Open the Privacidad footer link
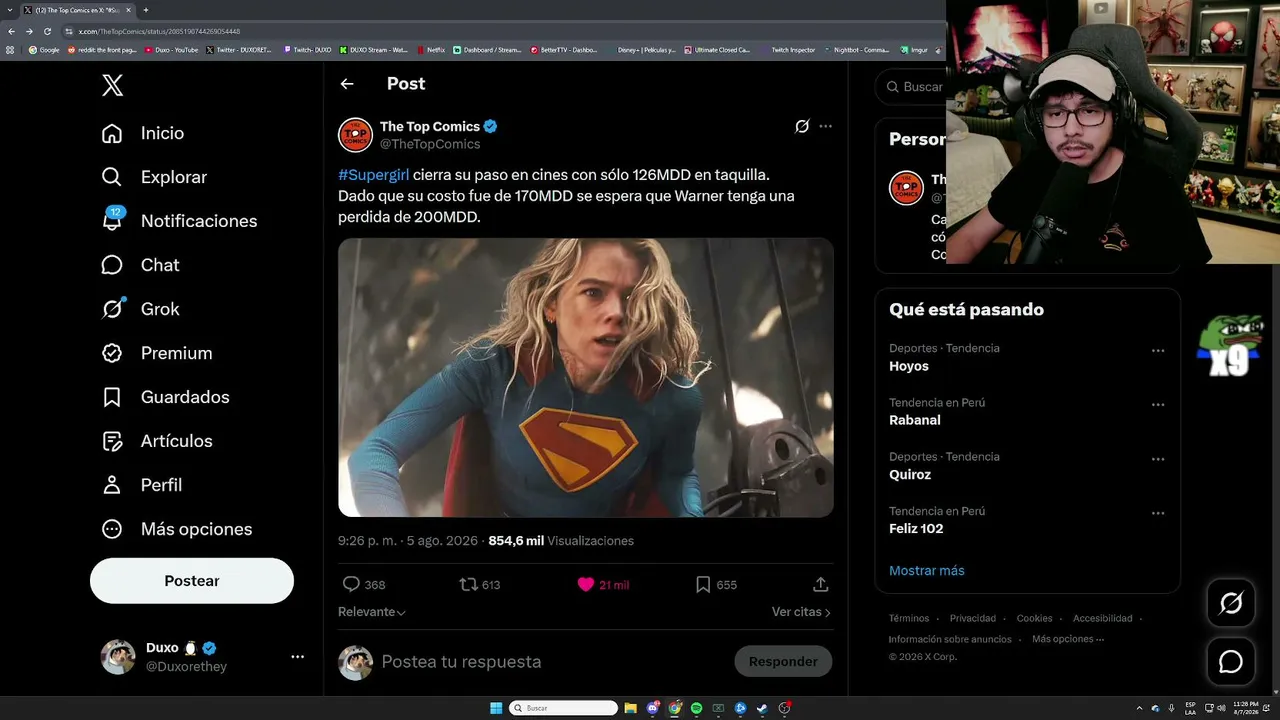 tap(973, 618)
